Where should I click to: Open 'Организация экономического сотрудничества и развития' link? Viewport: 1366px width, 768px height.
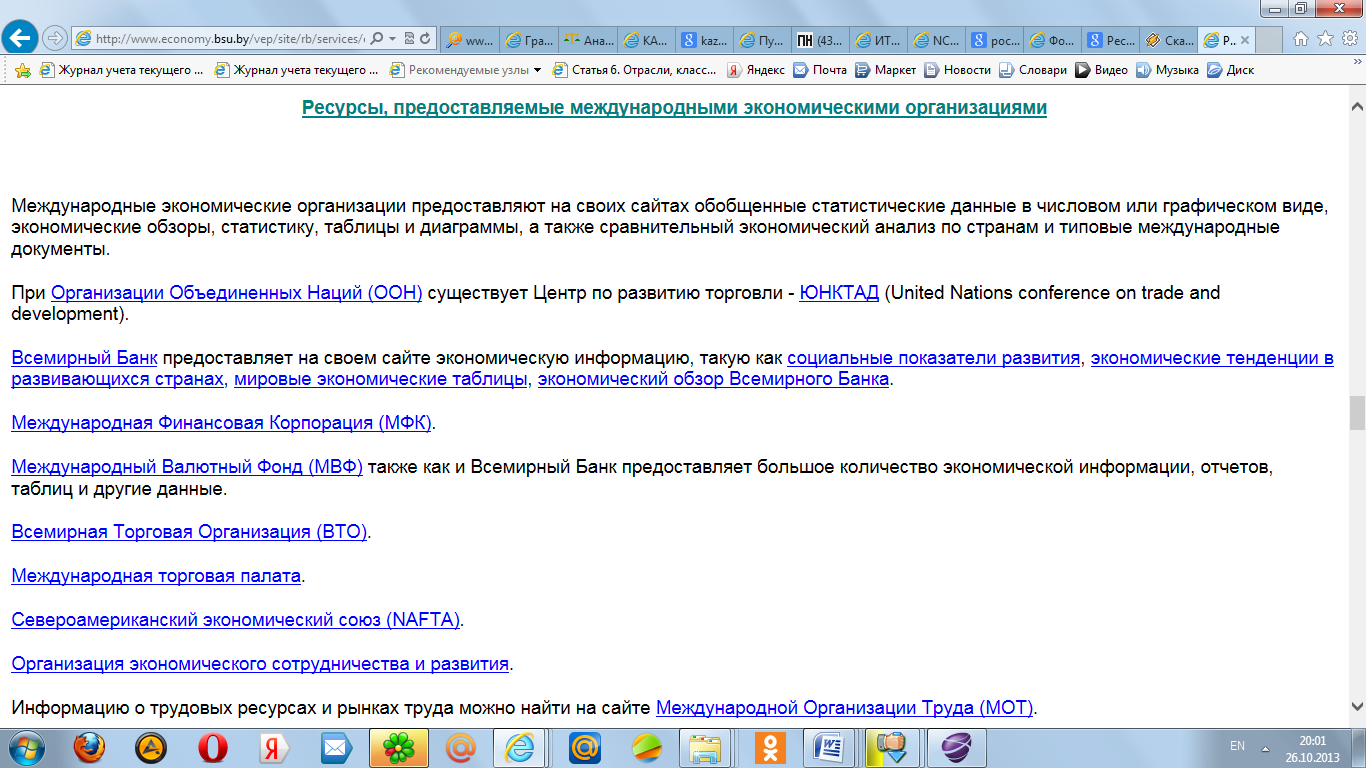260,664
